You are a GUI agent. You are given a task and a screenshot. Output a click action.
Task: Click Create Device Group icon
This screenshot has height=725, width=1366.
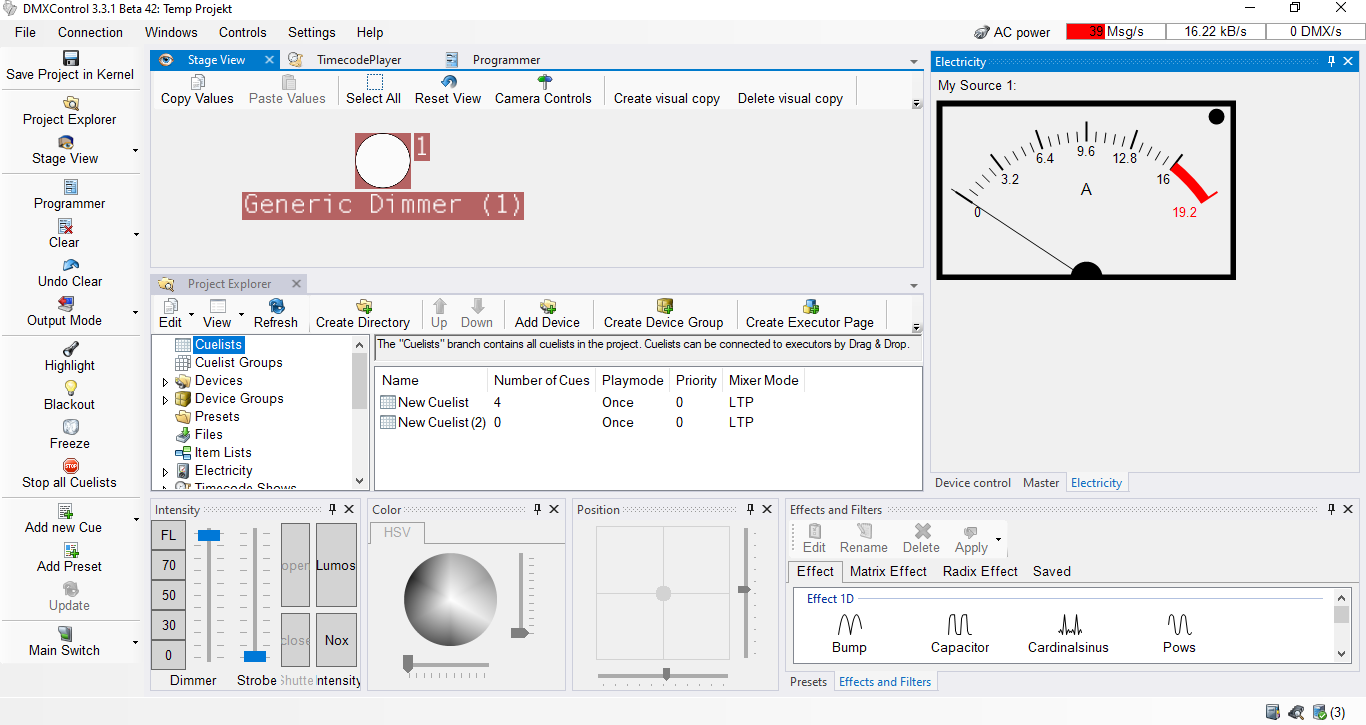(x=663, y=307)
